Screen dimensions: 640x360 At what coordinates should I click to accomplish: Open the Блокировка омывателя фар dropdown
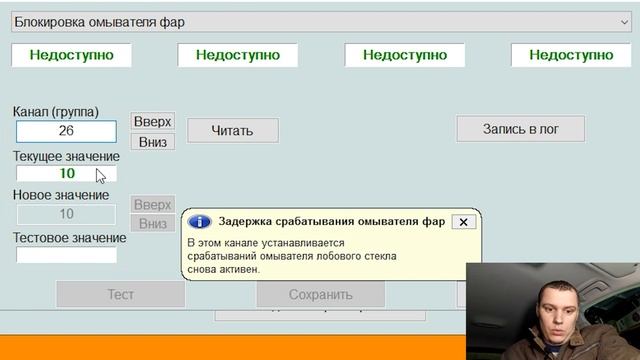tap(321, 22)
